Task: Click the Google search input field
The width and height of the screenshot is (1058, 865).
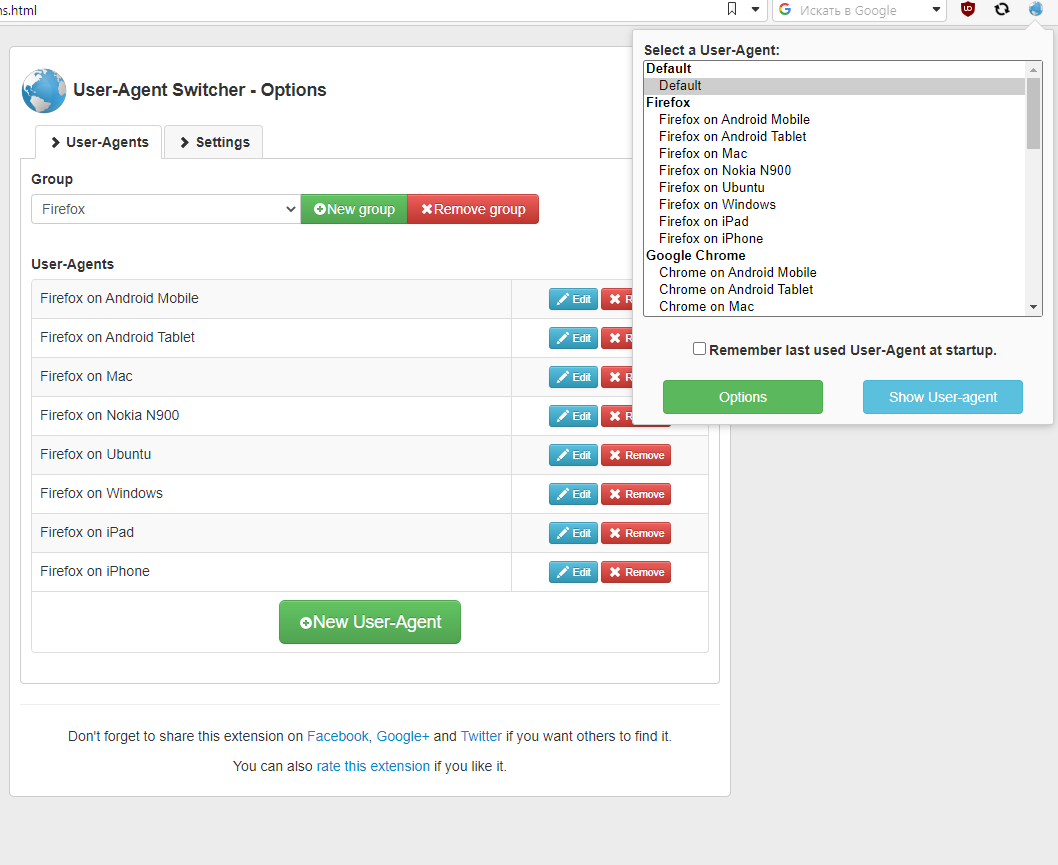Action: [860, 10]
